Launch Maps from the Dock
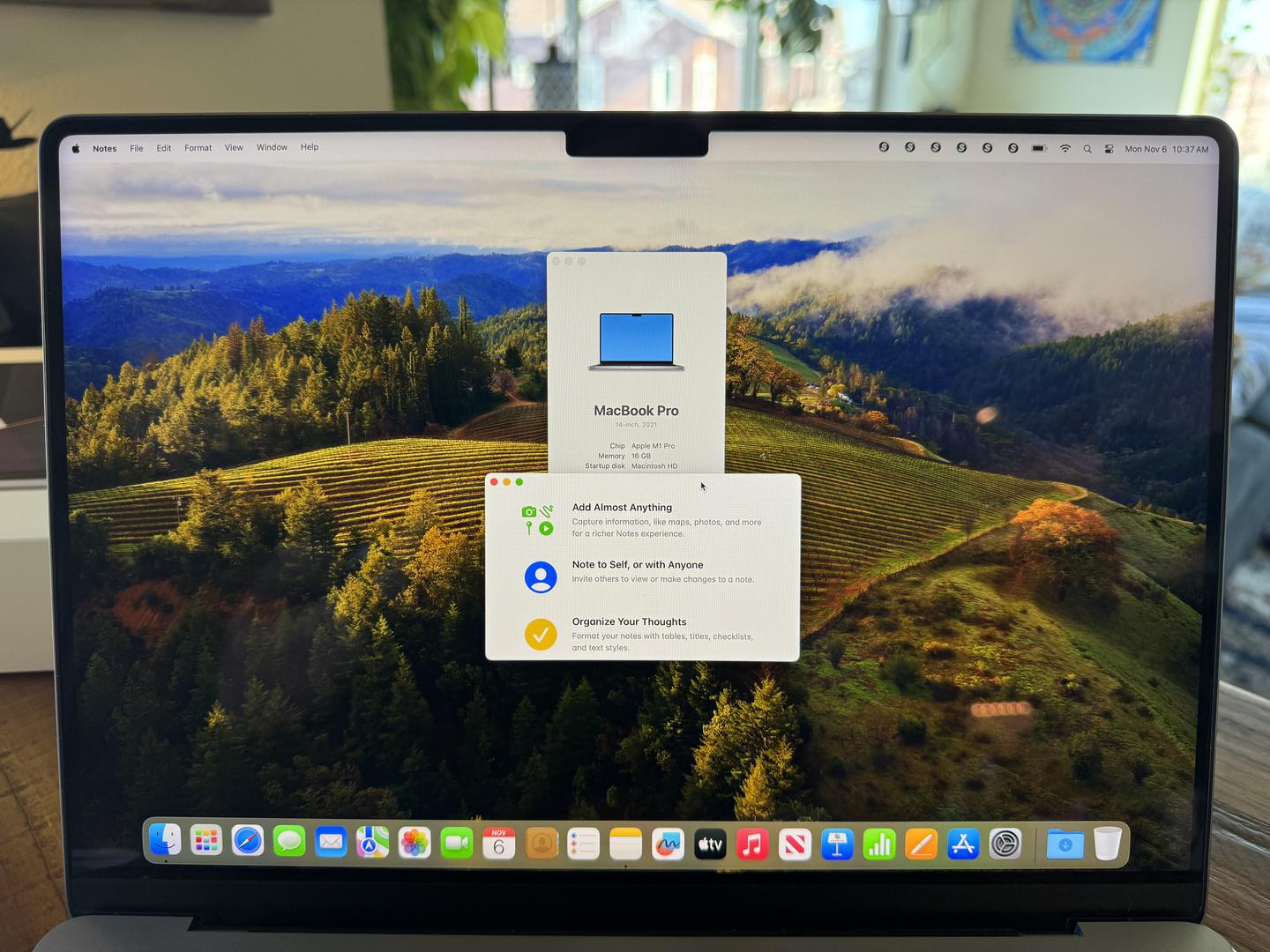This screenshot has height=952, width=1270. pos(372,843)
